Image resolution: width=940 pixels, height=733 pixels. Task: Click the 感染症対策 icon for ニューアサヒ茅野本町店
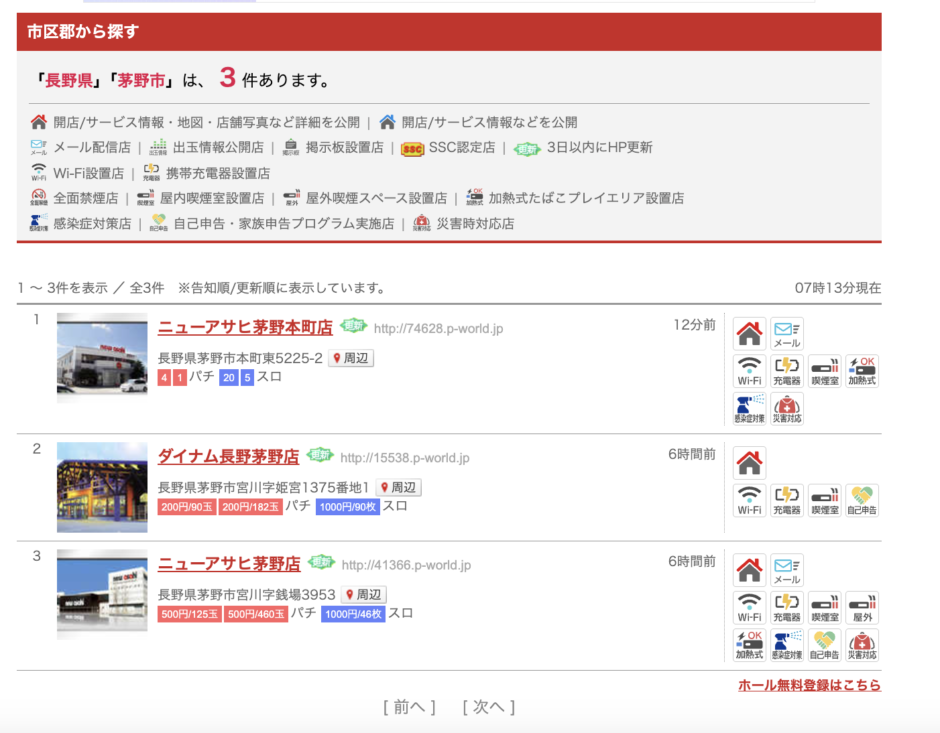tap(749, 408)
